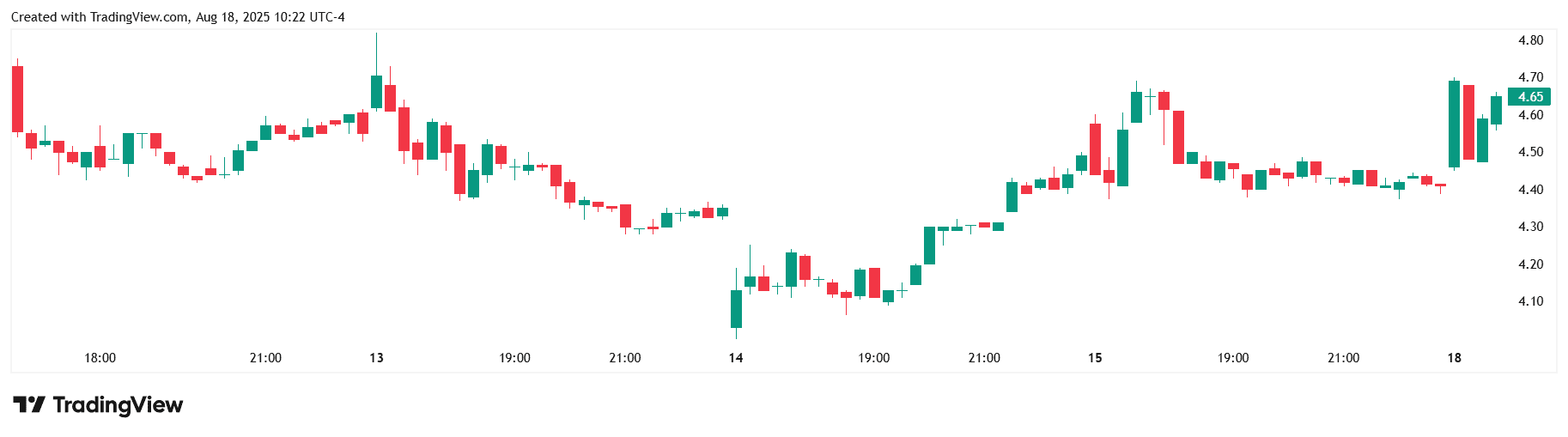The width and height of the screenshot is (1568, 437).
Task: Click the green 4.65 current price label
Action: click(1529, 97)
